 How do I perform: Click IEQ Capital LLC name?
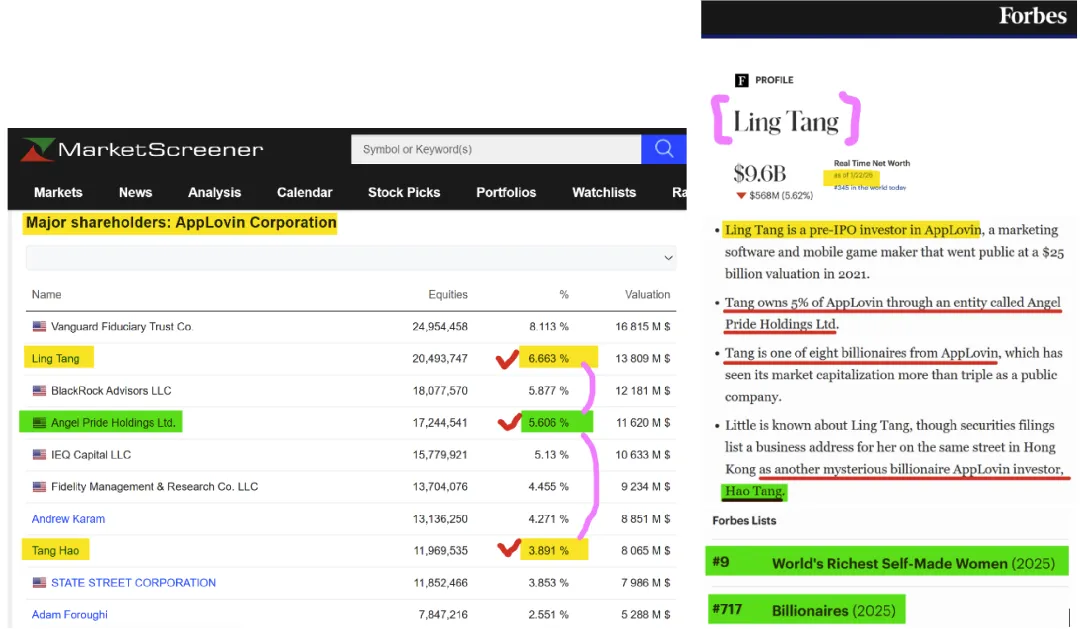coord(91,455)
